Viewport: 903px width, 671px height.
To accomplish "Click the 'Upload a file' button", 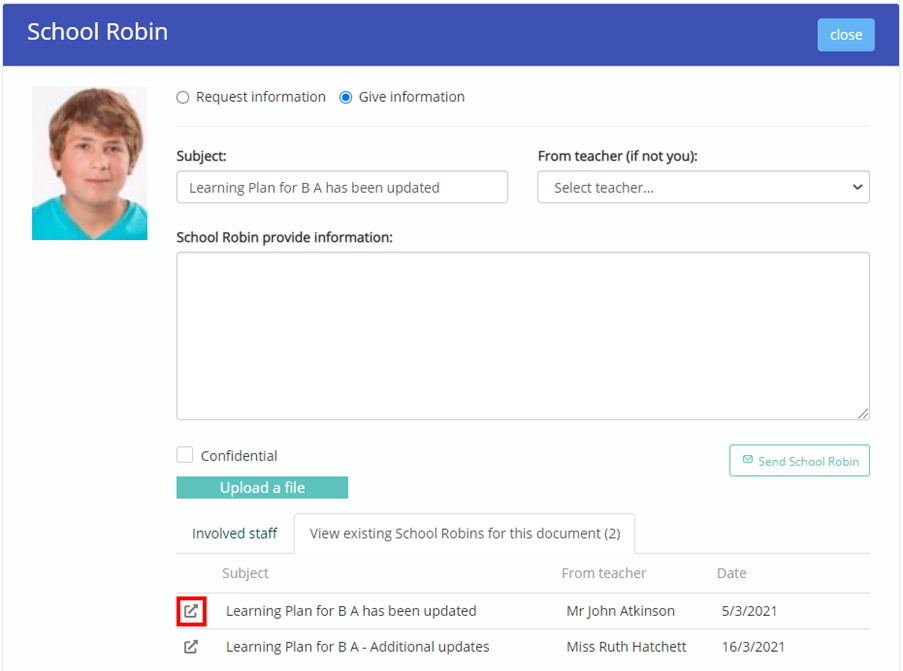I will (x=262, y=487).
